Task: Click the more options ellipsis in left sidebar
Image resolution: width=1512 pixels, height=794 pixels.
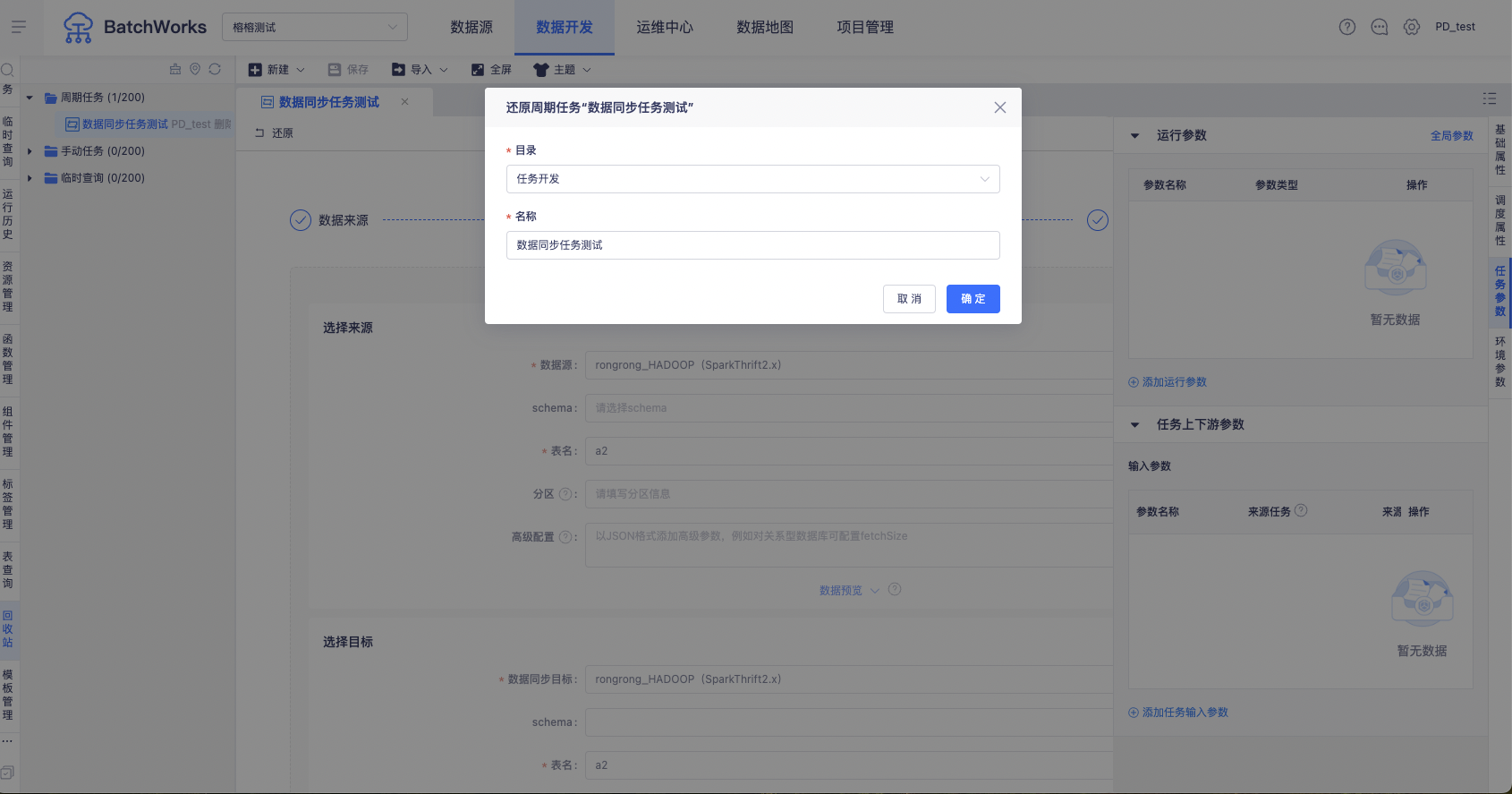Action: point(7,741)
